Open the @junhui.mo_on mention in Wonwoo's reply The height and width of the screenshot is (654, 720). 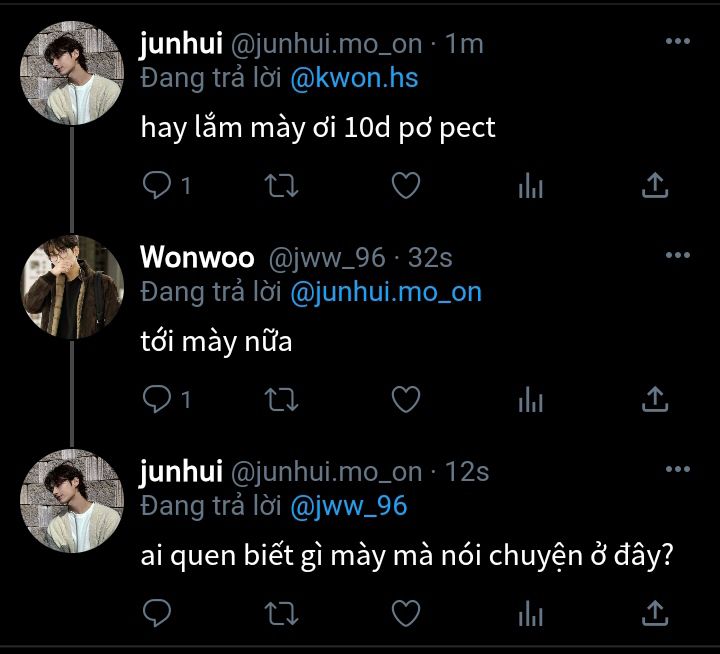point(386,292)
